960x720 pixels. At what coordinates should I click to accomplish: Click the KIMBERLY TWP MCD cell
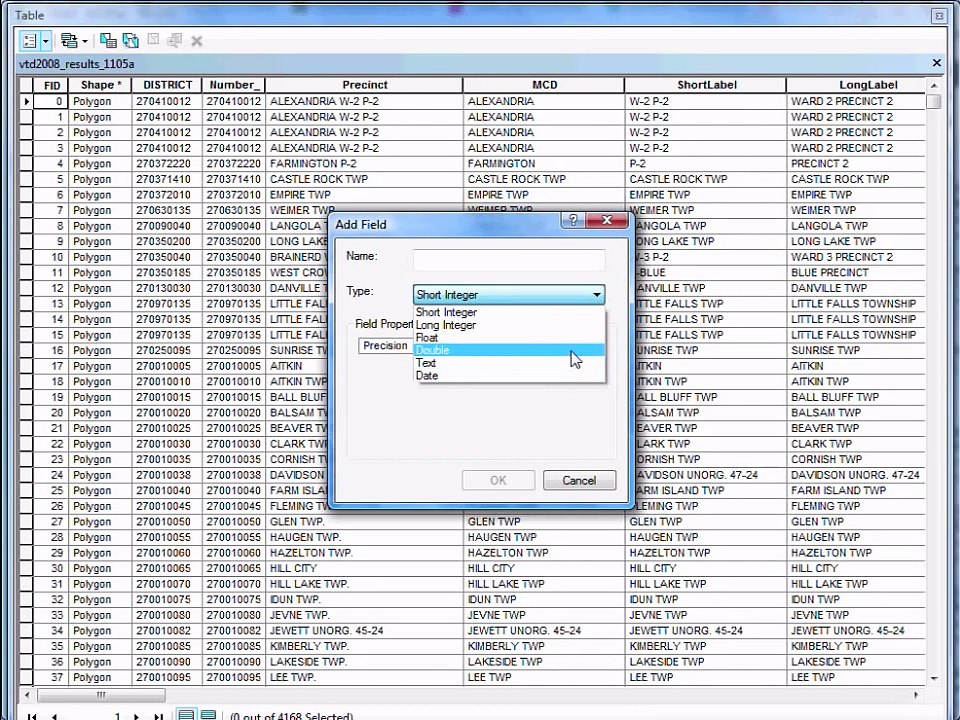[544, 646]
